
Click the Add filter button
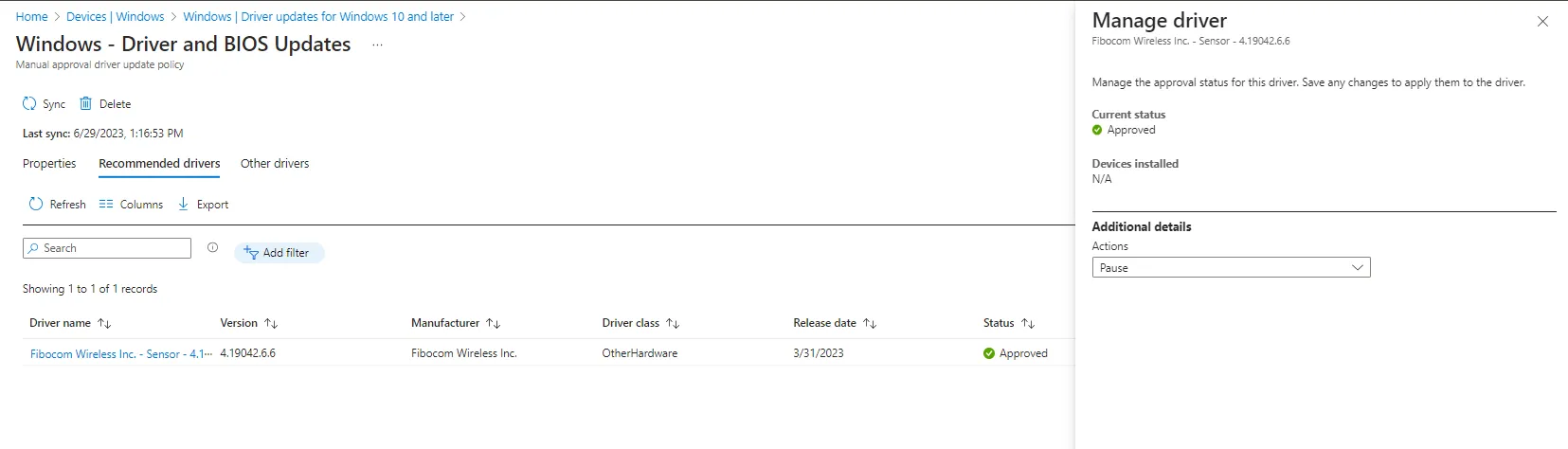coord(279,253)
